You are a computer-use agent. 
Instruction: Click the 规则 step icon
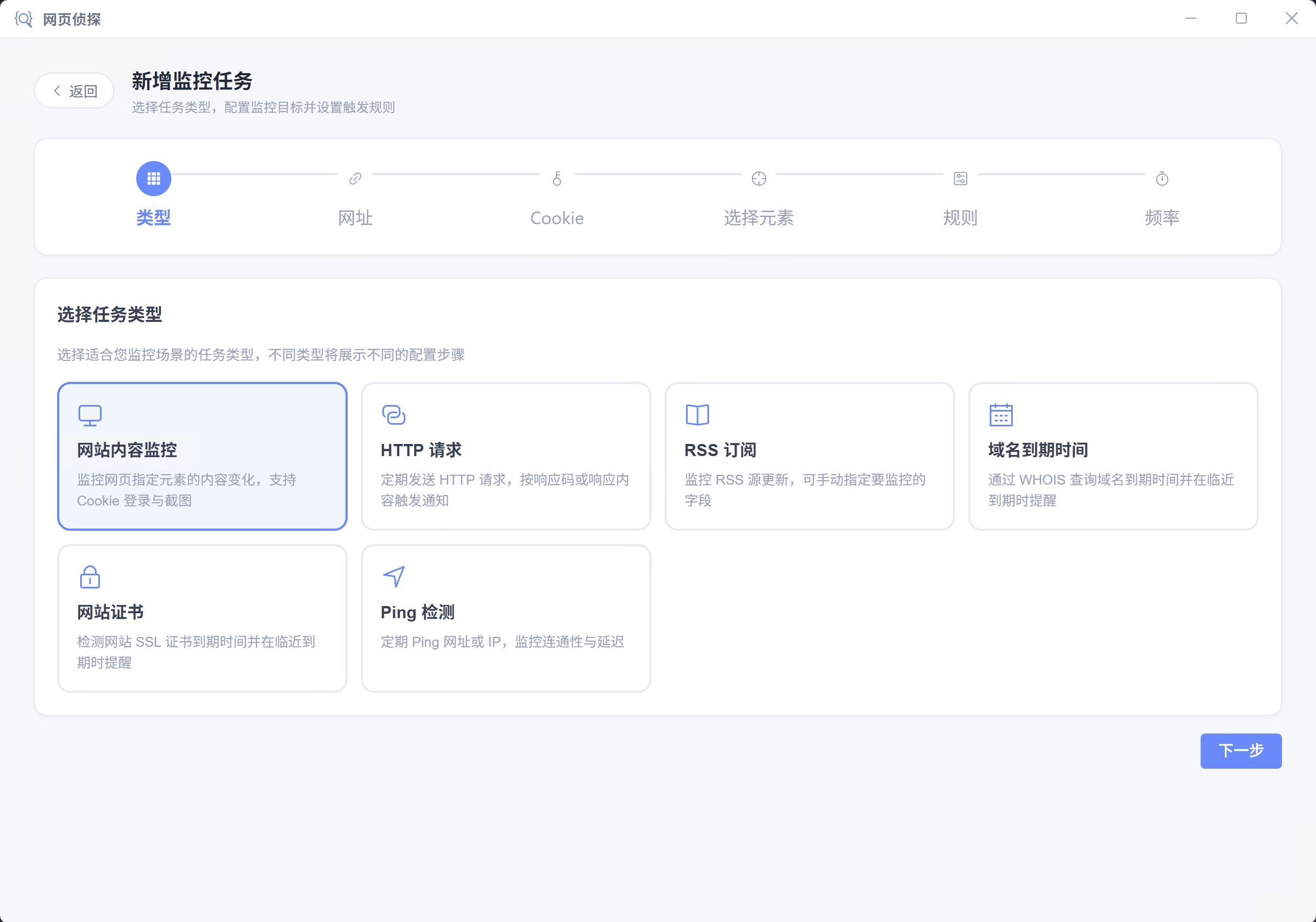pos(960,179)
